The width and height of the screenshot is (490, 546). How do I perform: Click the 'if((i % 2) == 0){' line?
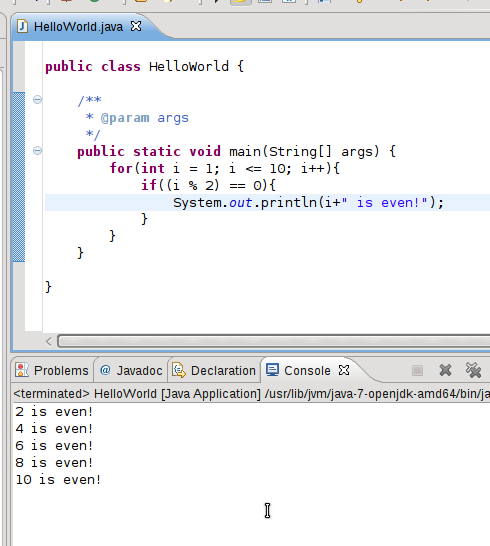point(208,185)
